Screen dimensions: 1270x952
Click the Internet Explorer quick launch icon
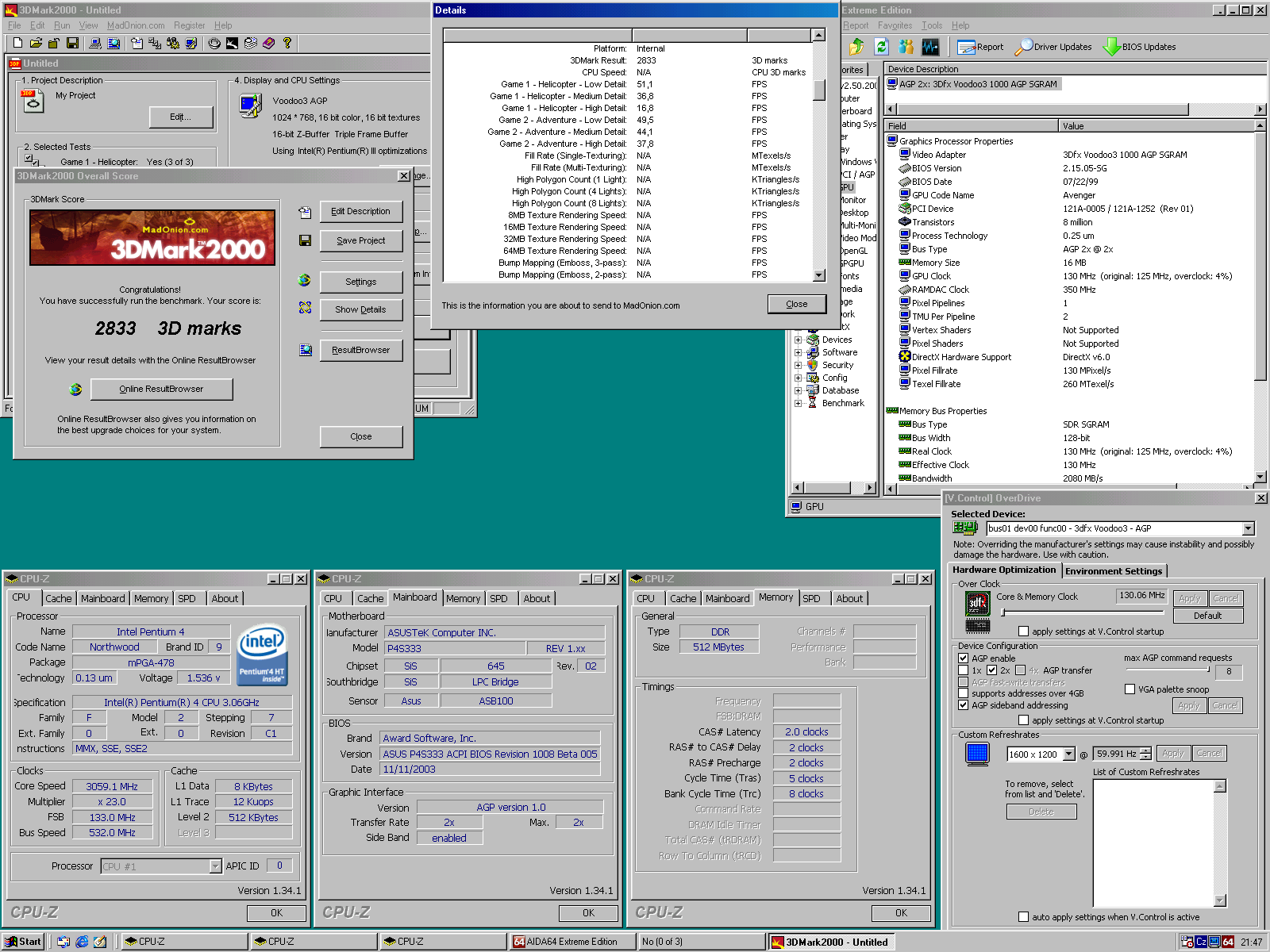tap(82, 942)
